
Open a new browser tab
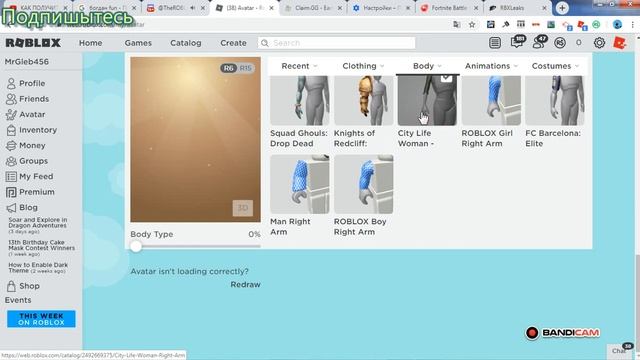(x=562, y=8)
